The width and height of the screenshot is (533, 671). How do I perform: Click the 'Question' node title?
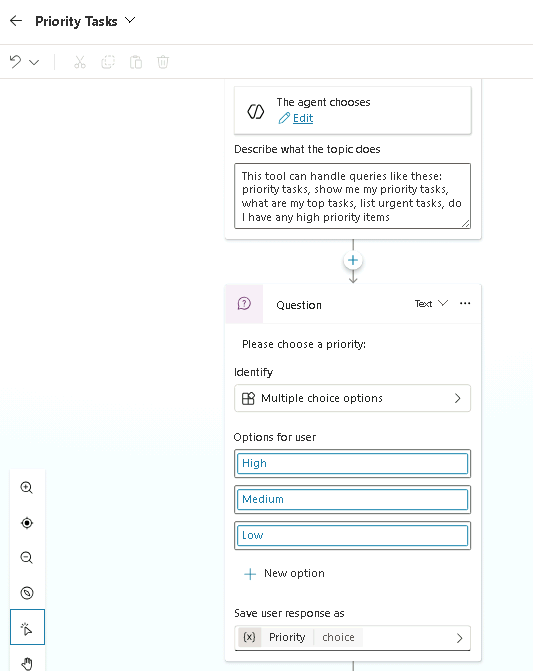point(299,305)
